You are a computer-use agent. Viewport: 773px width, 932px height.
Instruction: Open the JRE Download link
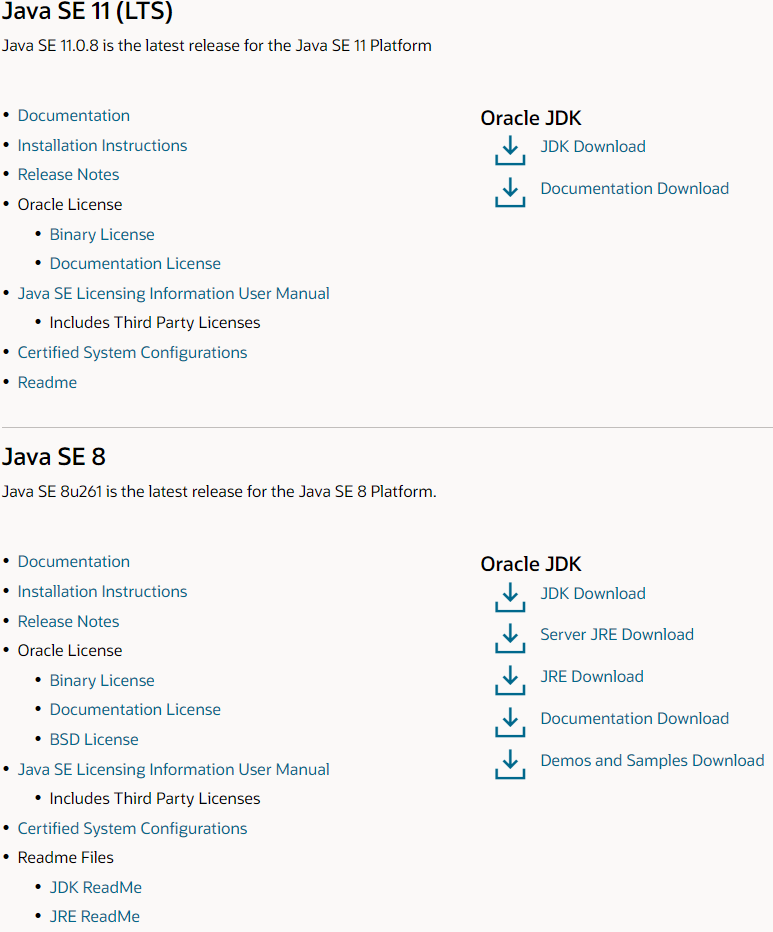pos(592,676)
